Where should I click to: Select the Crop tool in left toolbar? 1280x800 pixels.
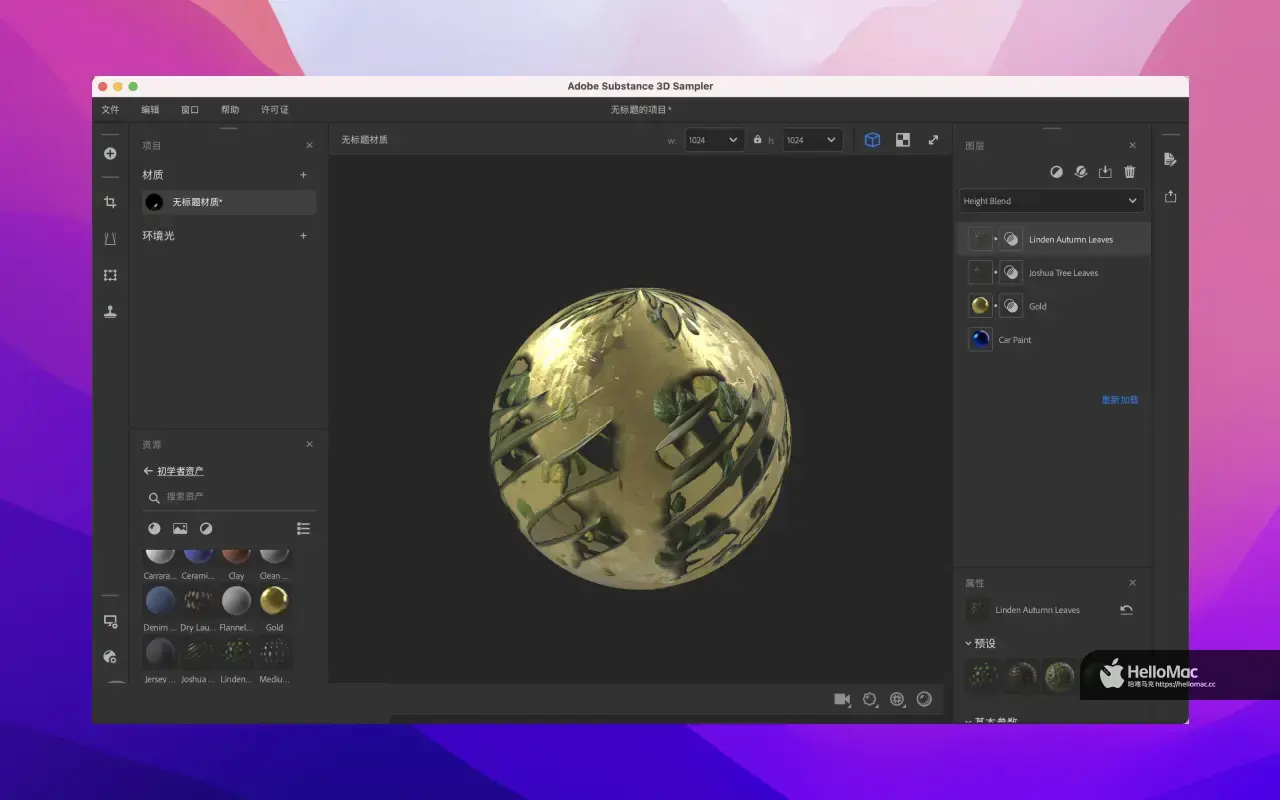pos(110,202)
